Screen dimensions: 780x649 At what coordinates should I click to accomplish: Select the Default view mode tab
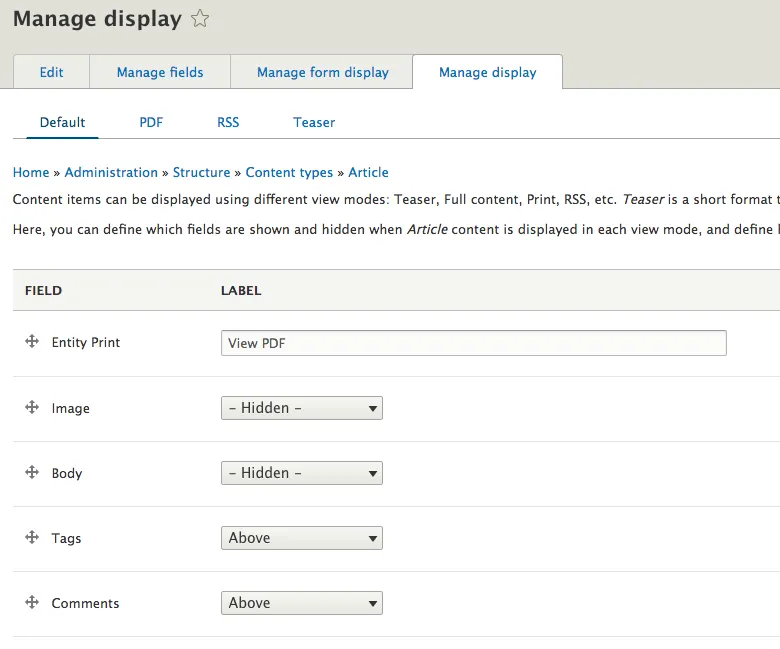coord(62,122)
